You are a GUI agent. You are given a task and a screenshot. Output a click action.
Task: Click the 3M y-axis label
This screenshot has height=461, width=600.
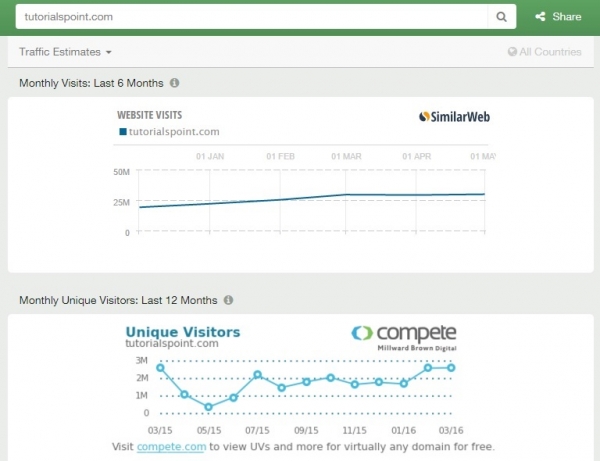(x=142, y=360)
